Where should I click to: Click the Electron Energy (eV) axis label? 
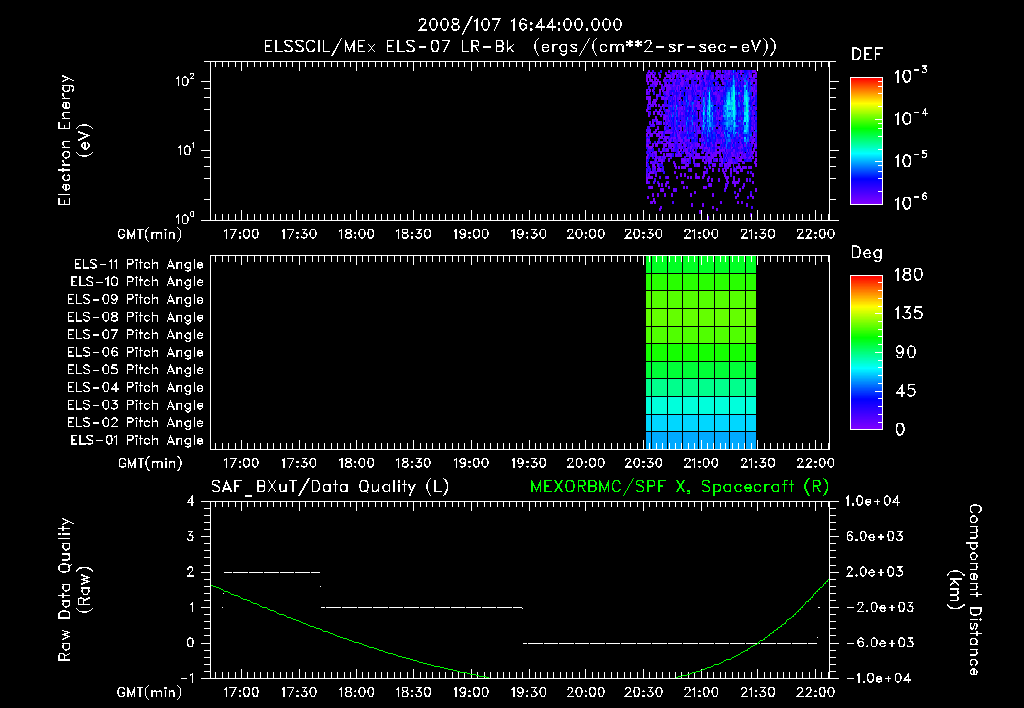tap(74, 140)
